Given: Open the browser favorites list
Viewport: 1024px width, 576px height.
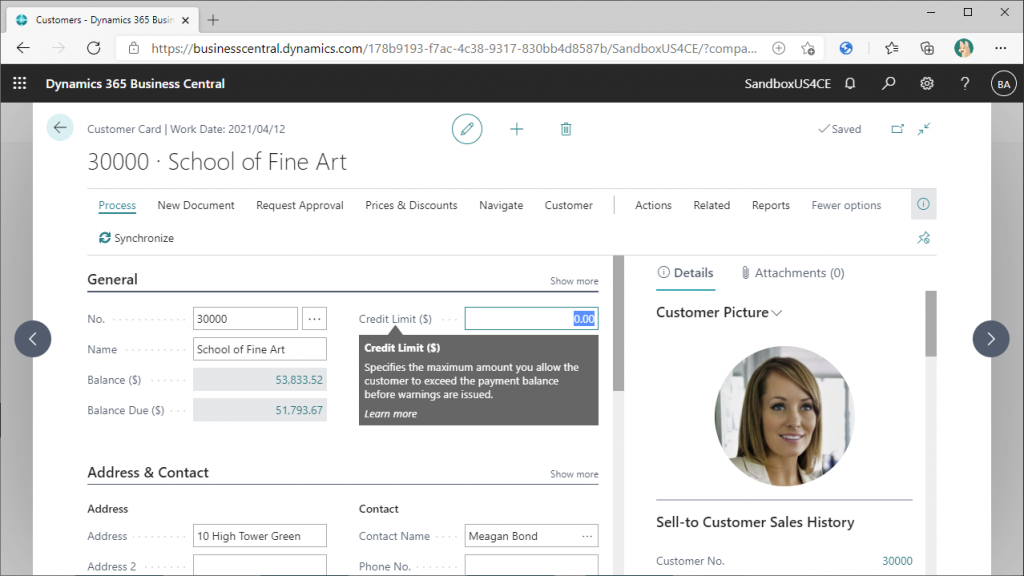Looking at the screenshot, I should (891, 48).
